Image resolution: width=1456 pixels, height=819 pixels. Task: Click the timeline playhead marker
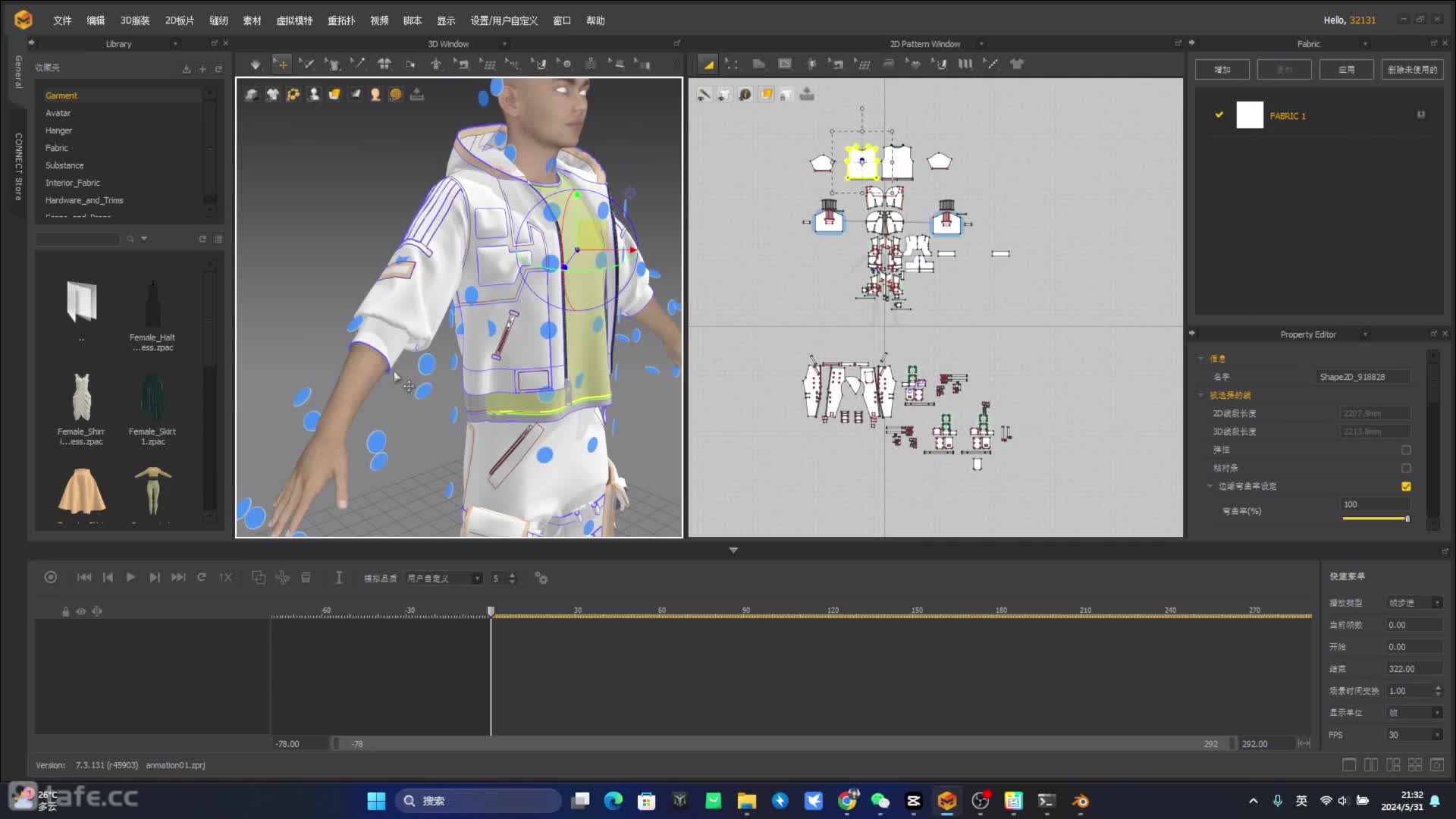[x=491, y=611]
